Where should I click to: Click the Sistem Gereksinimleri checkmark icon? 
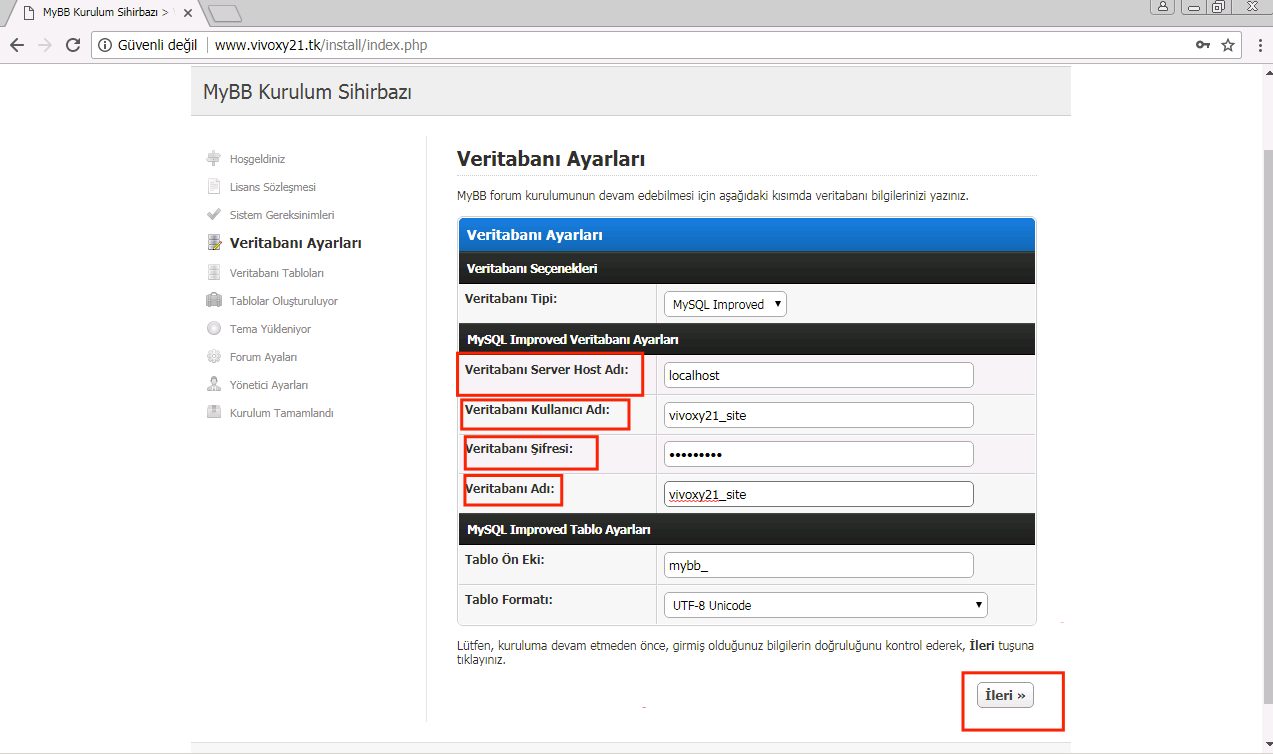213,214
